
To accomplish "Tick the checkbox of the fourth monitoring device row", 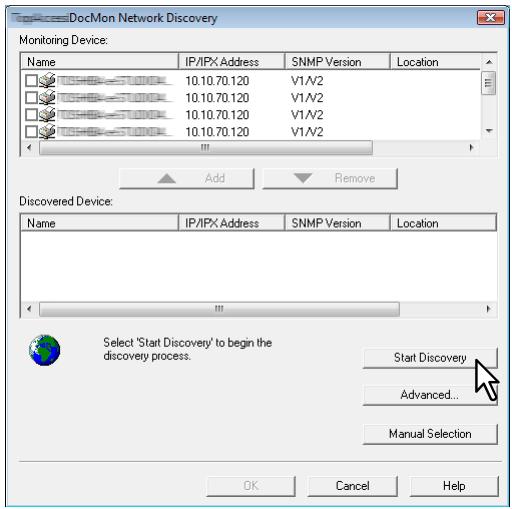I will coord(31,132).
